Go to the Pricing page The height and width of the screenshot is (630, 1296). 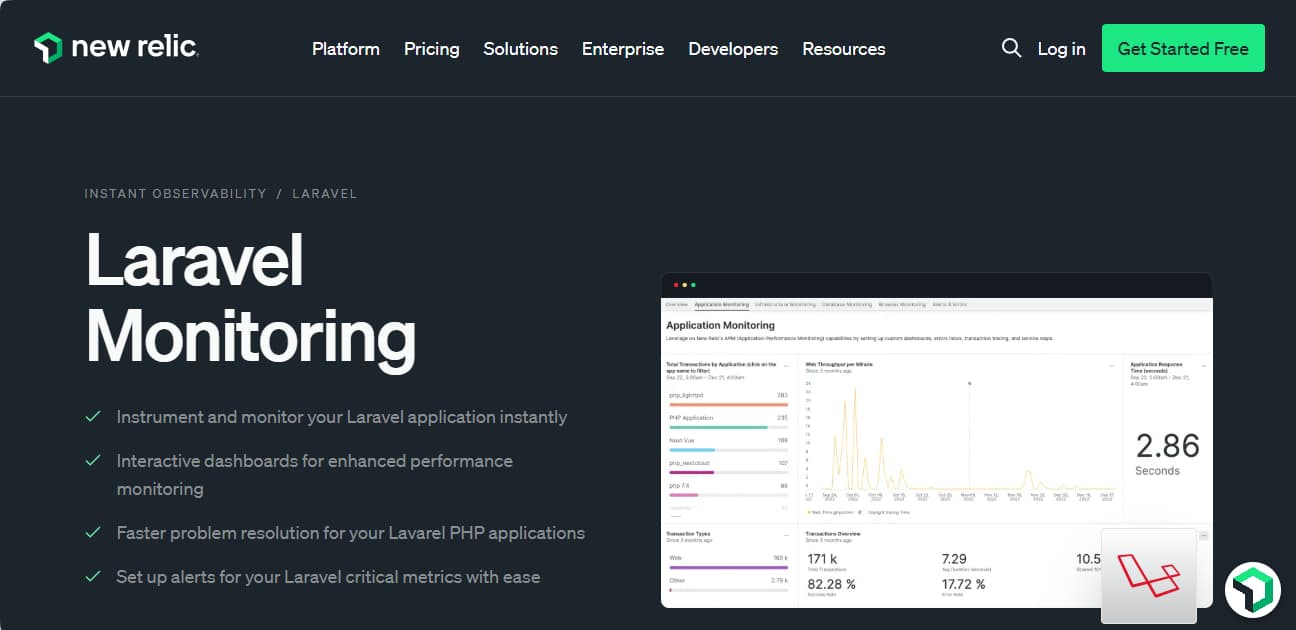click(x=431, y=49)
